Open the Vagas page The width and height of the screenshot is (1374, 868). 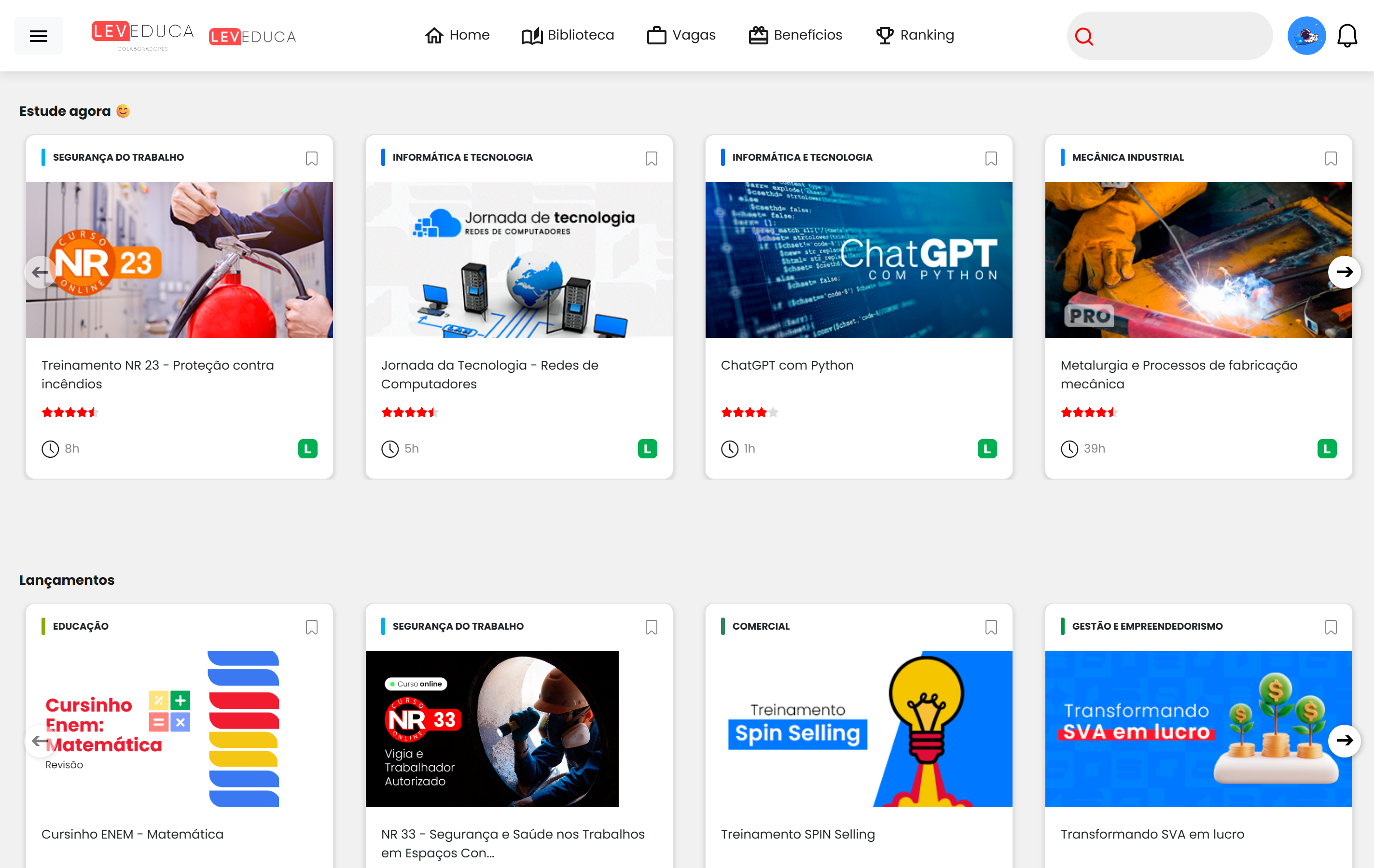pyautogui.click(x=681, y=35)
